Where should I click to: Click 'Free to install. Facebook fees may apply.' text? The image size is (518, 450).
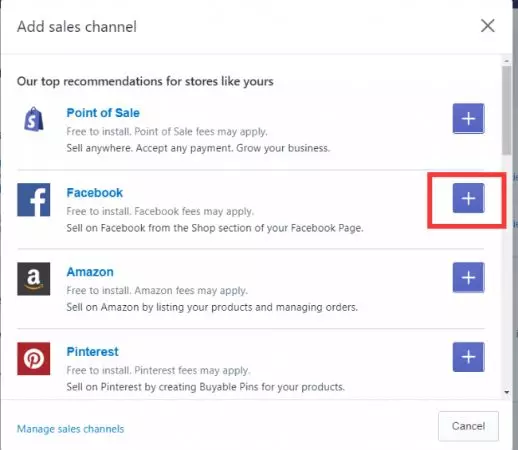[160, 211]
